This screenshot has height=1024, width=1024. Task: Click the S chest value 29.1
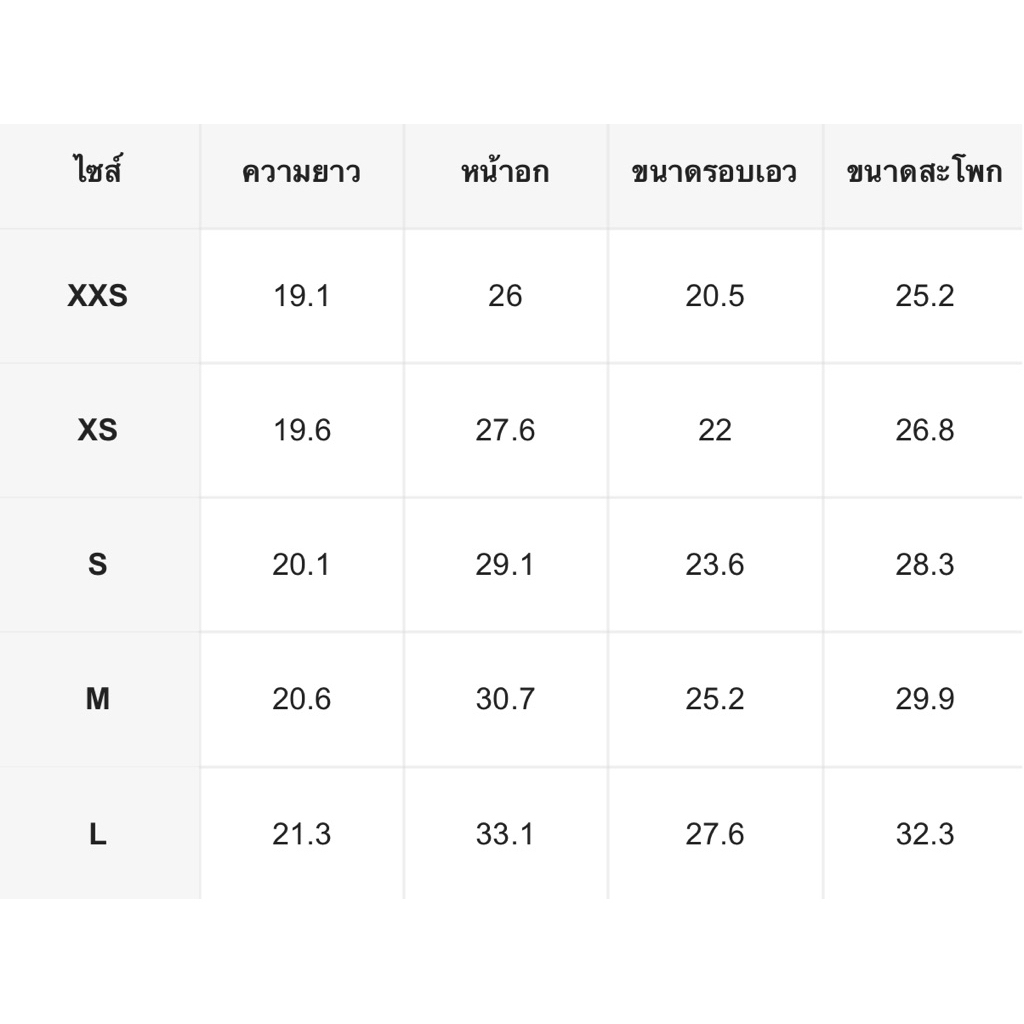pyautogui.click(x=505, y=565)
